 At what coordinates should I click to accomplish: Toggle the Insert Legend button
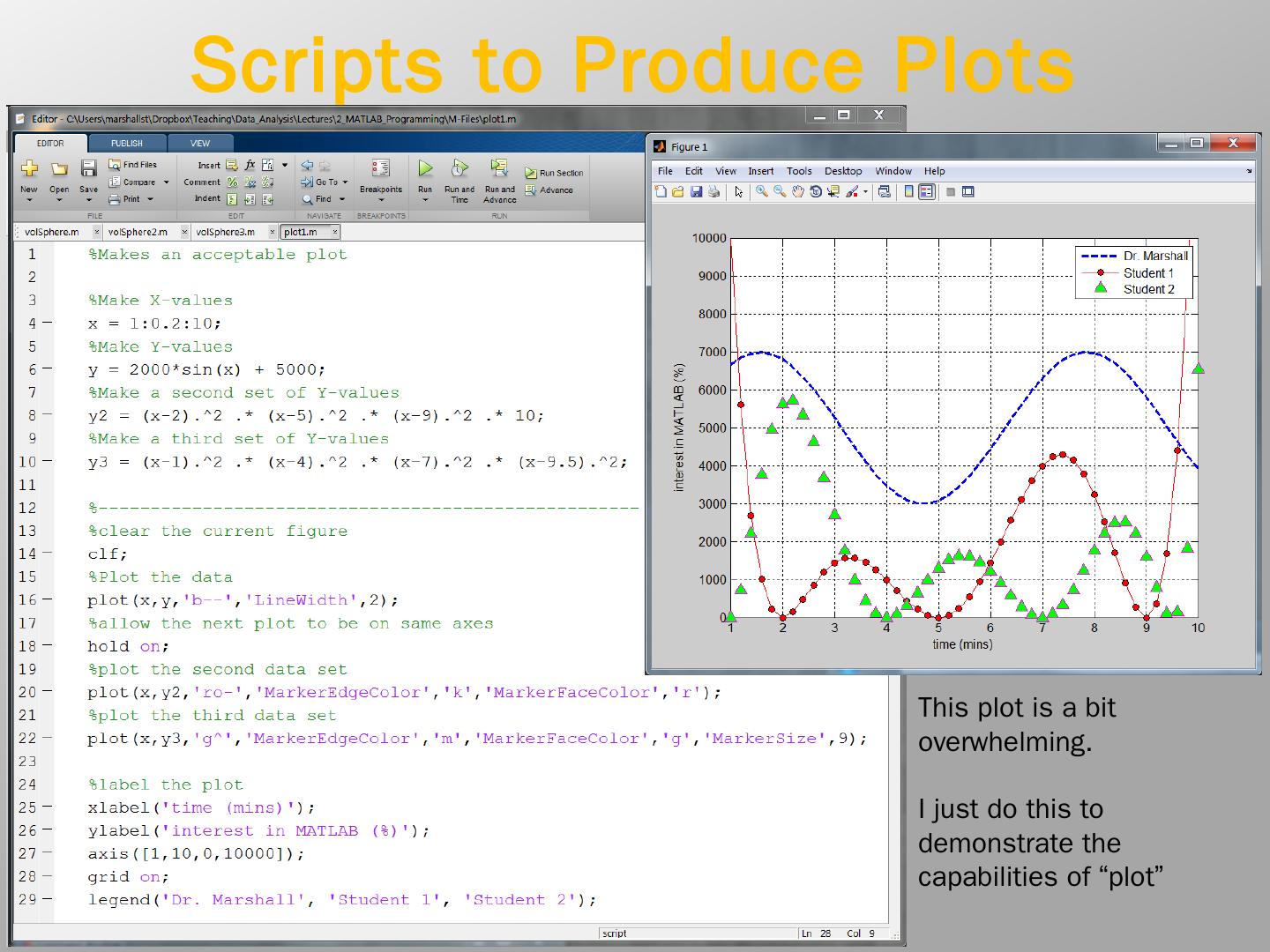click(x=926, y=192)
